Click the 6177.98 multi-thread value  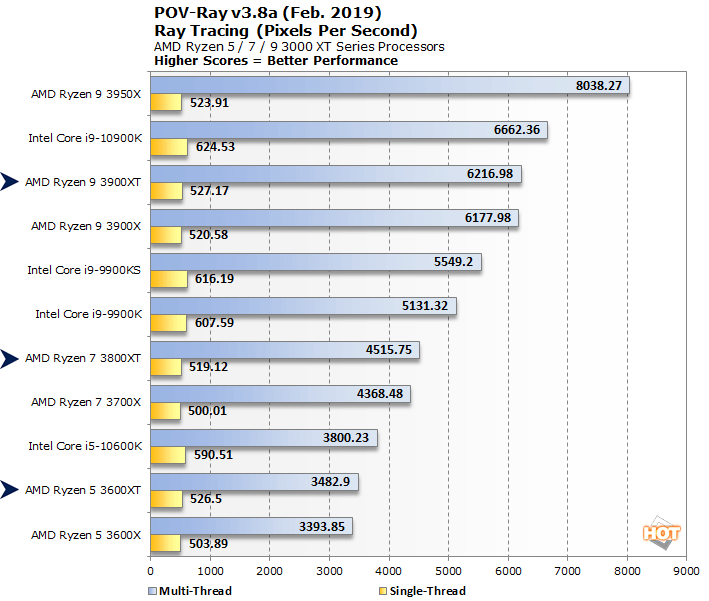click(x=488, y=218)
